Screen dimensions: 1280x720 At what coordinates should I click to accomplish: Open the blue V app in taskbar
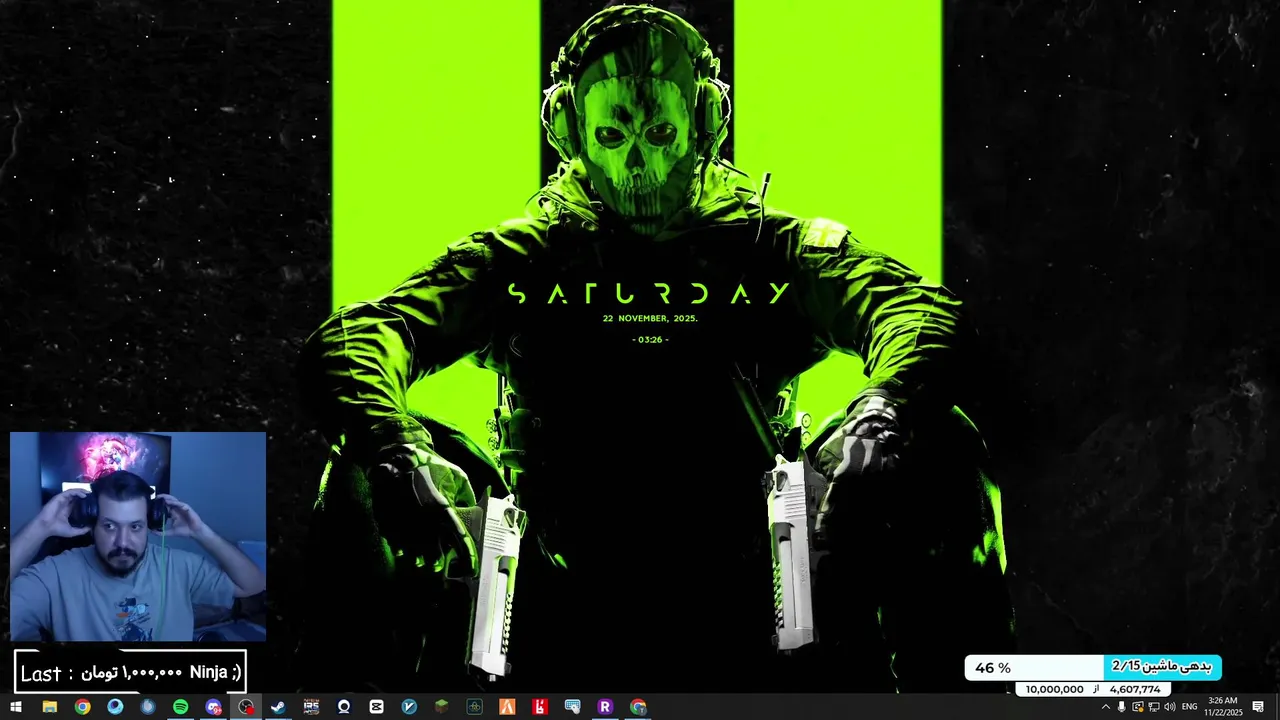[409, 707]
